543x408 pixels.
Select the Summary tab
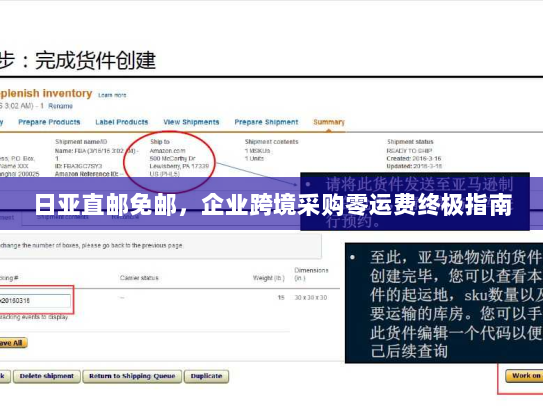(x=329, y=122)
